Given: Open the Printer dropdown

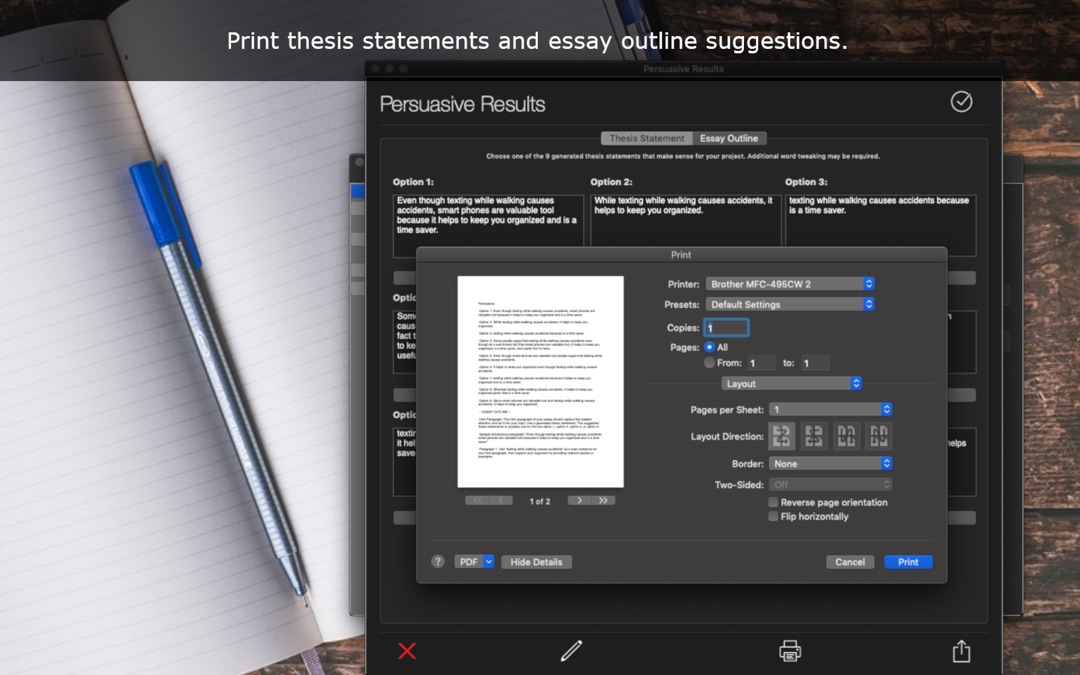Looking at the screenshot, I should 790,284.
